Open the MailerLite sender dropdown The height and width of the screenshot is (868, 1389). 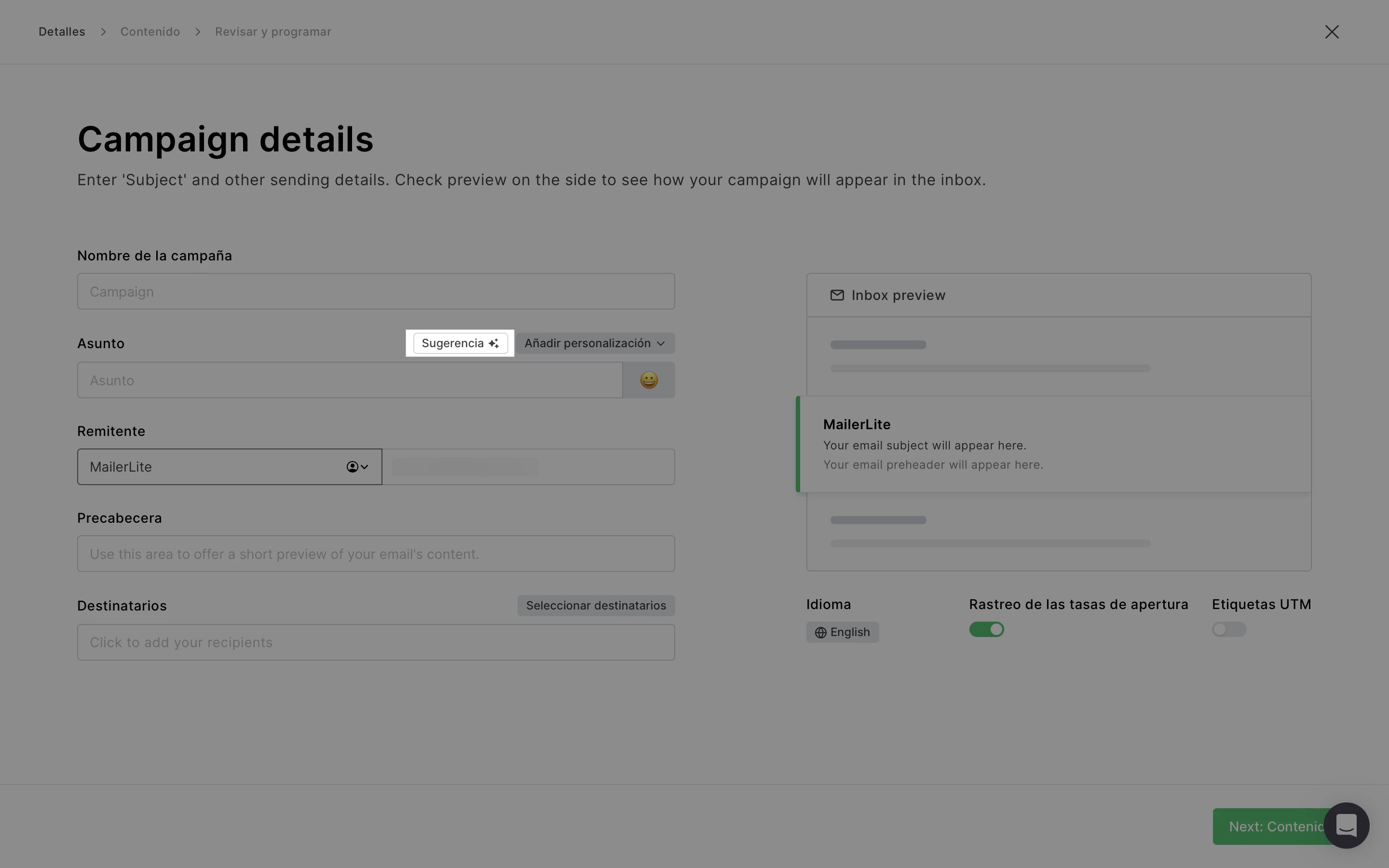(x=230, y=467)
